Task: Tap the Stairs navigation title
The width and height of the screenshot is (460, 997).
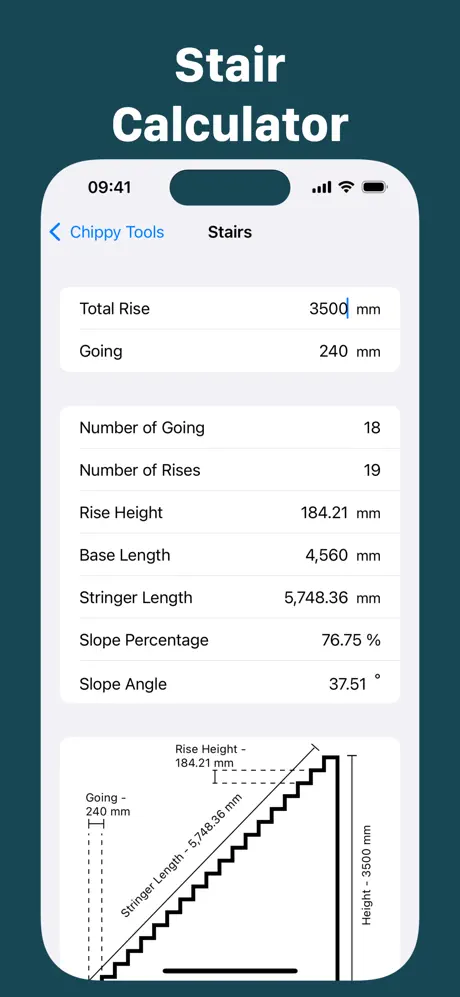Action: [x=230, y=233]
